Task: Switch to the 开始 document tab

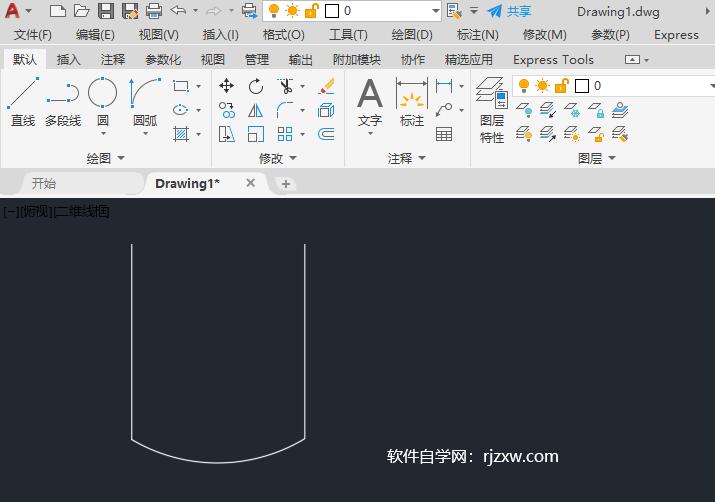Action: pos(44,183)
